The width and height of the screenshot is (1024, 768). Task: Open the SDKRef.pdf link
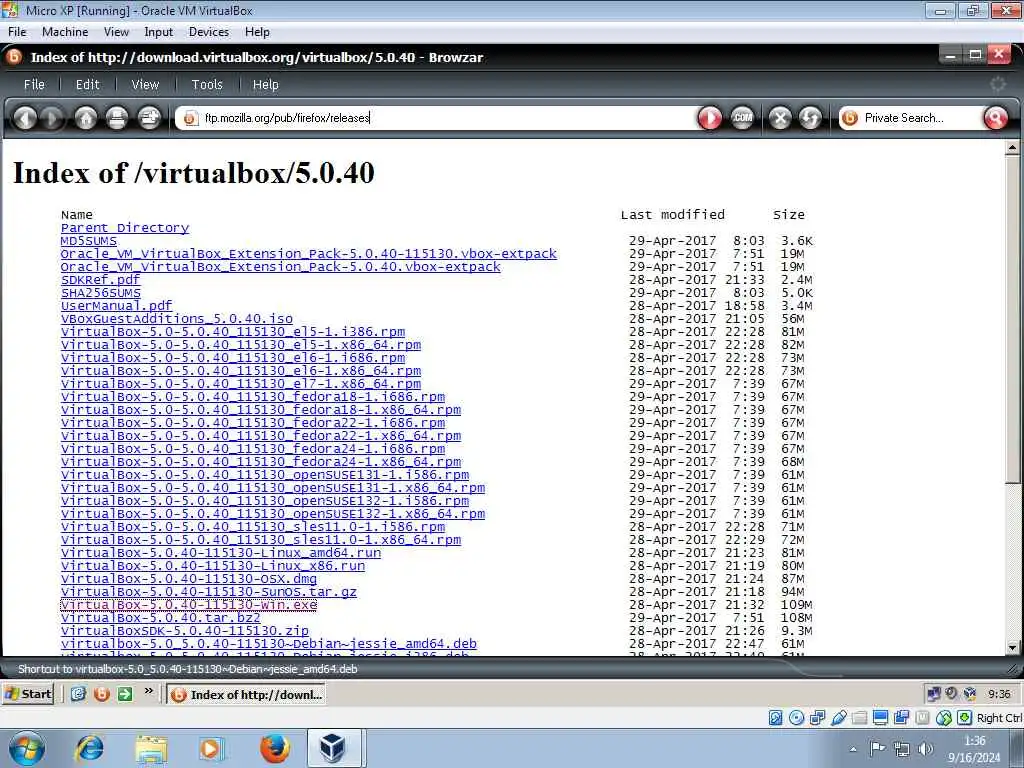pos(101,280)
